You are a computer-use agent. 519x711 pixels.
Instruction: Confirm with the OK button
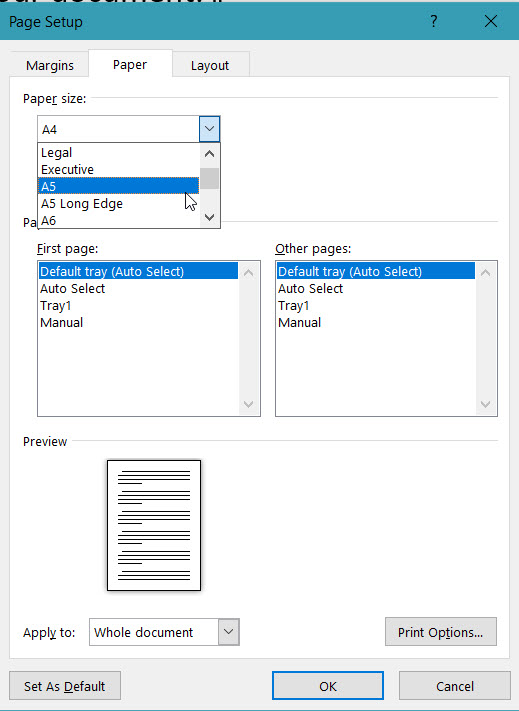pos(328,686)
